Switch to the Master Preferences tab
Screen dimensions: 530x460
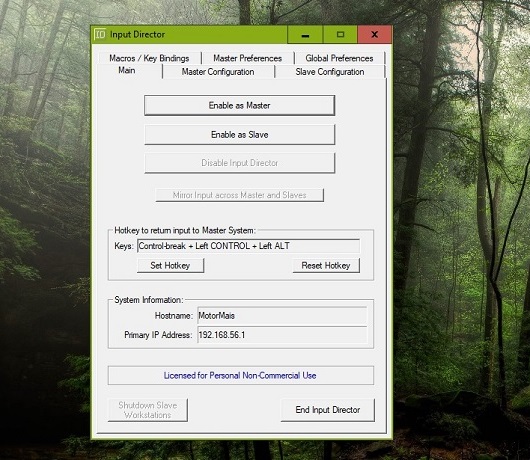(247, 58)
